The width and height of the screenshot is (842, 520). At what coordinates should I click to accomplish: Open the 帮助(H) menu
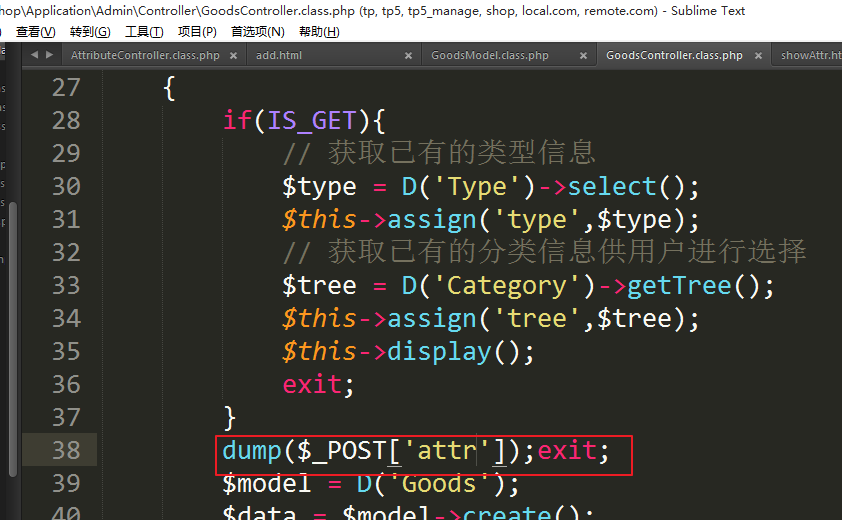pyautogui.click(x=319, y=32)
